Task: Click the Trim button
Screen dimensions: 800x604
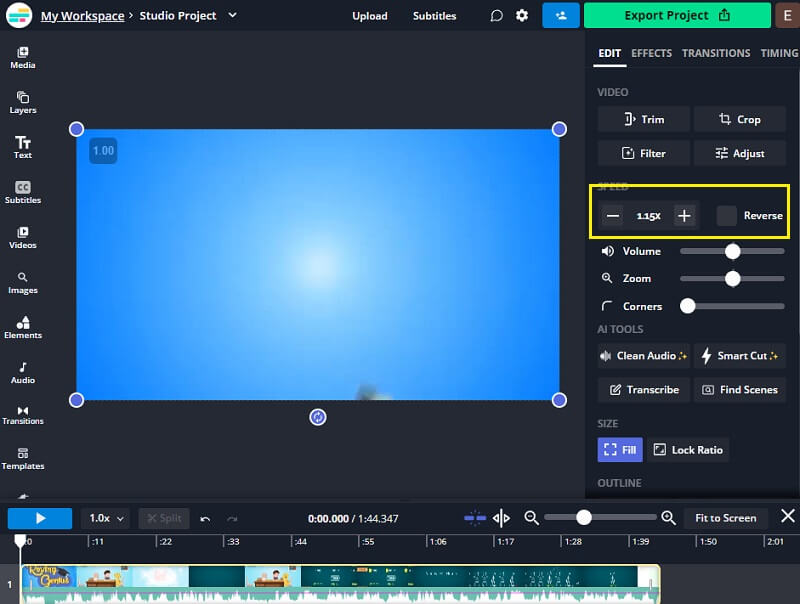Action: pyautogui.click(x=643, y=119)
